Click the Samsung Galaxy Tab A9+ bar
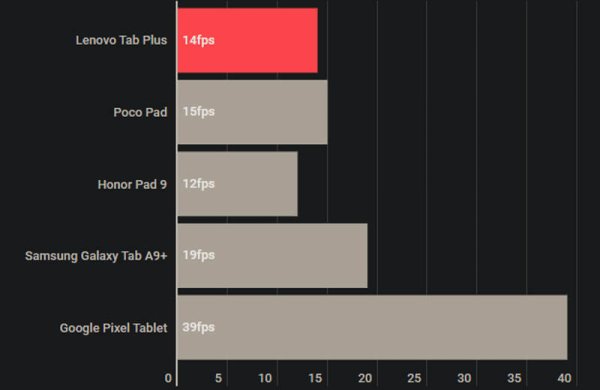This screenshot has height=390, width=600. coord(272,256)
